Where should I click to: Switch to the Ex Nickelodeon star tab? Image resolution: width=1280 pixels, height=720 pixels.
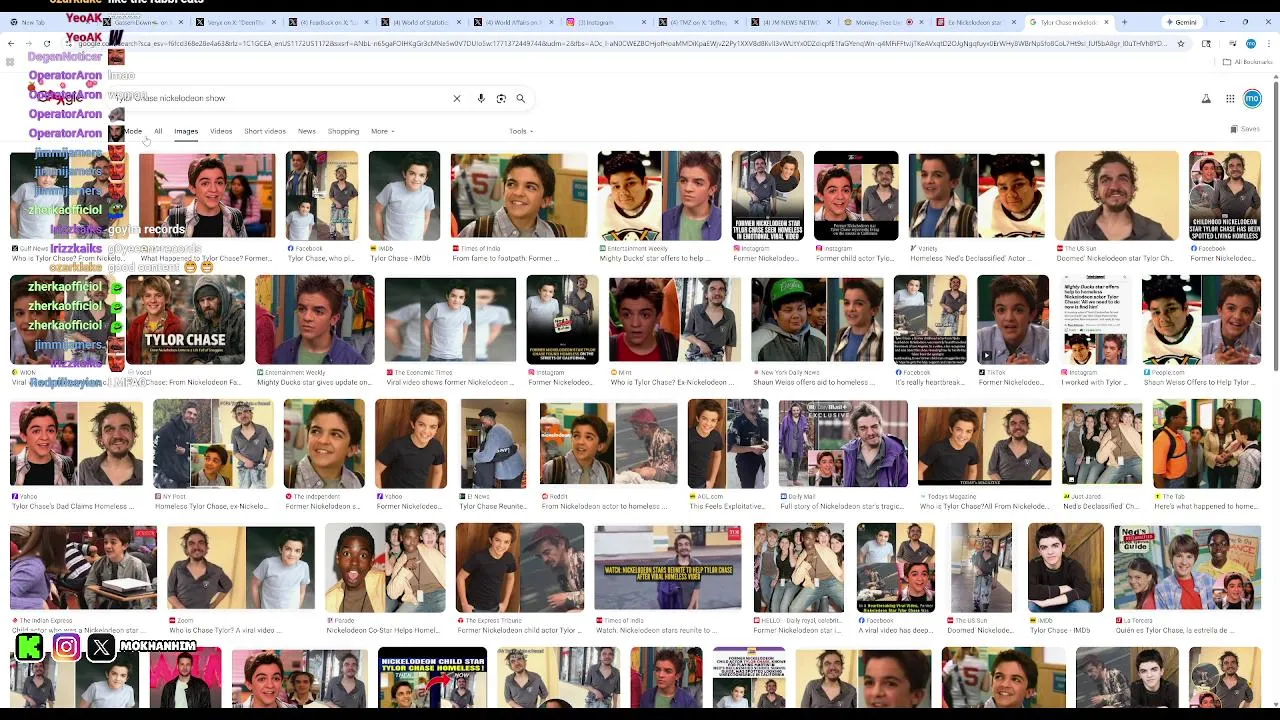[x=975, y=22]
